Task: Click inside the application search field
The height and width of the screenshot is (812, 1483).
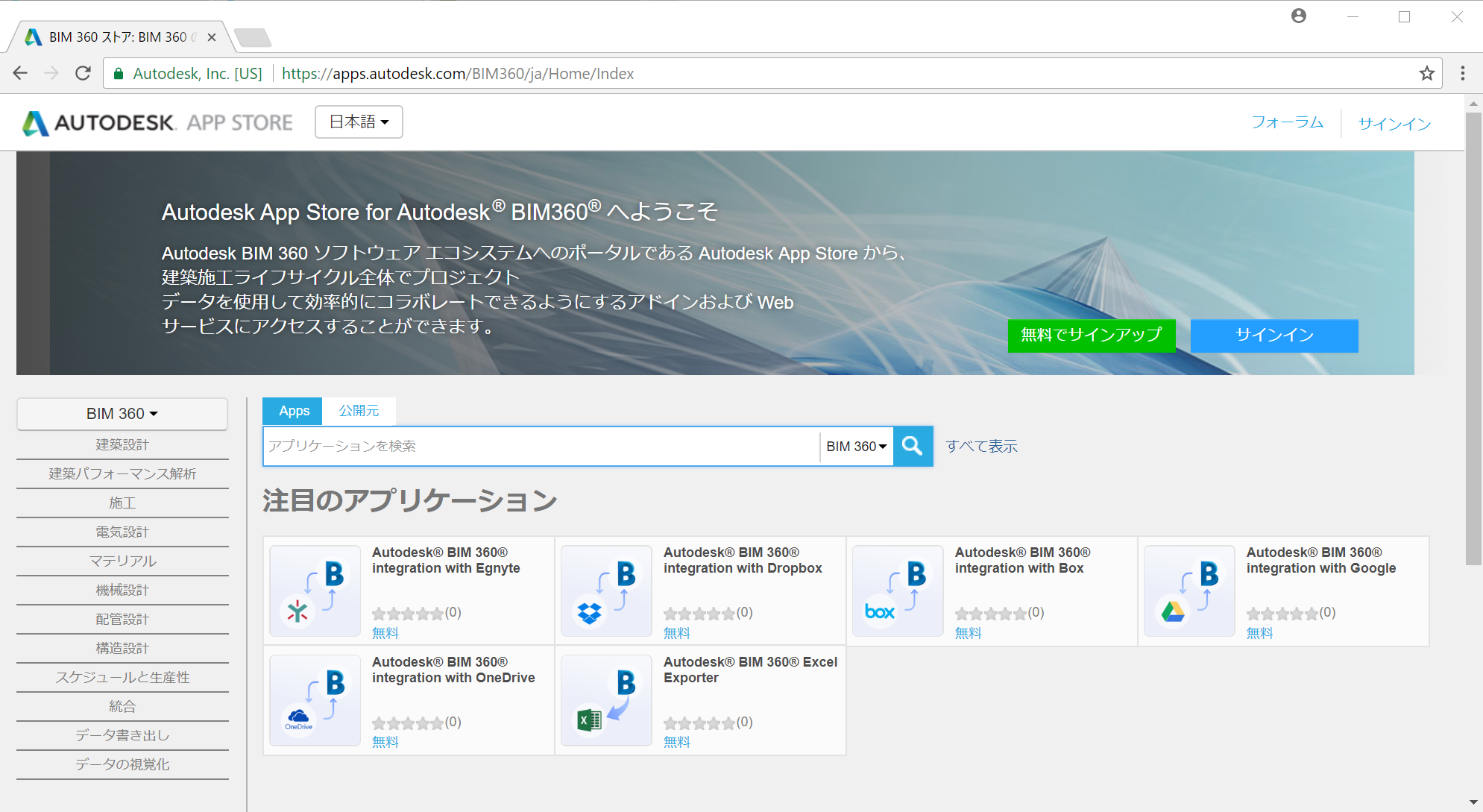Action: [x=522, y=446]
